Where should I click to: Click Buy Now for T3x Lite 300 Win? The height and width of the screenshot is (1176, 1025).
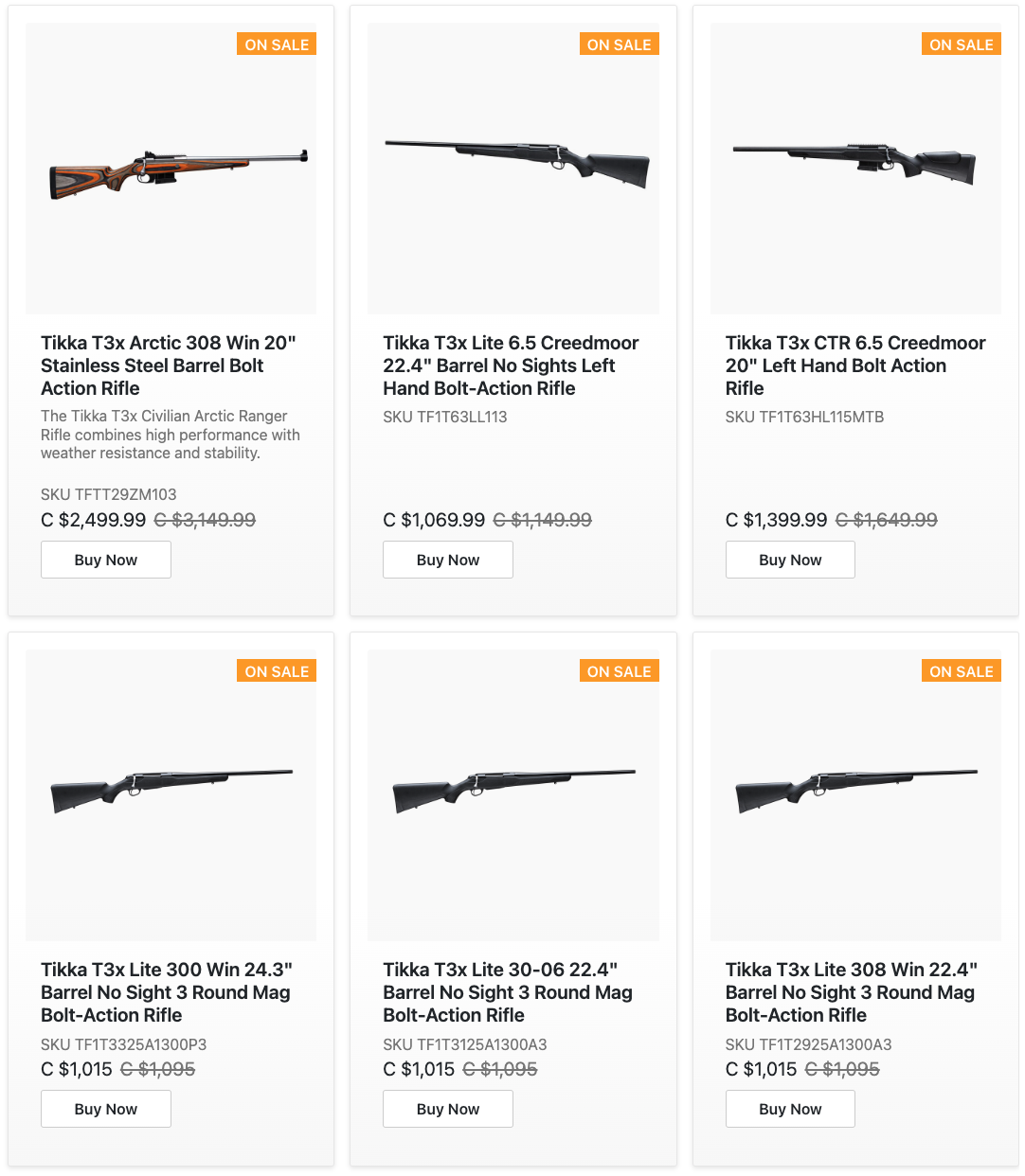(106, 1109)
